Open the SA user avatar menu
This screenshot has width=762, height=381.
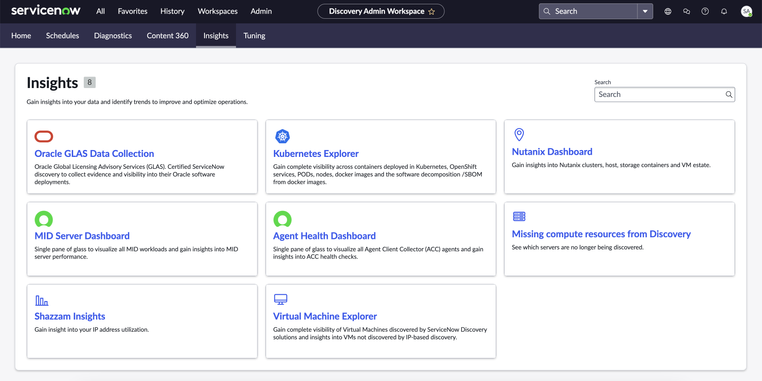[x=746, y=11]
